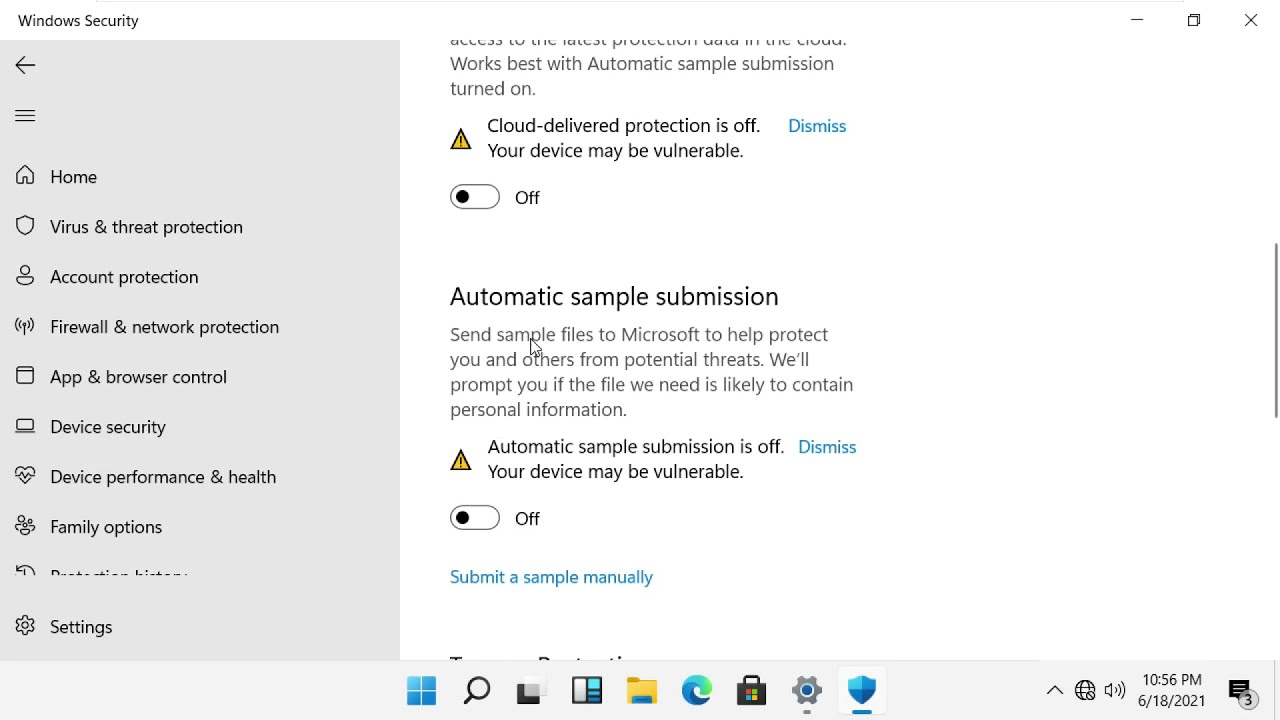Click the Home house icon
This screenshot has height=720, width=1280.
(x=25, y=176)
